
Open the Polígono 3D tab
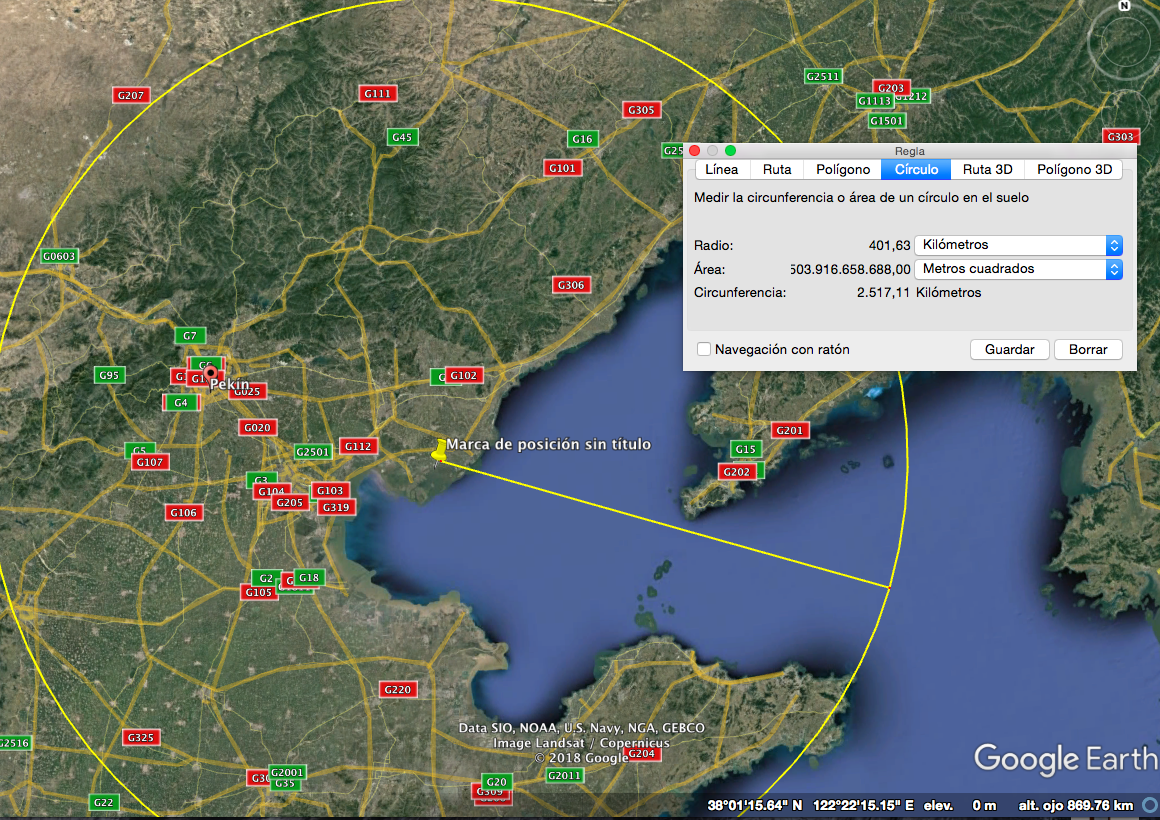click(x=1074, y=169)
